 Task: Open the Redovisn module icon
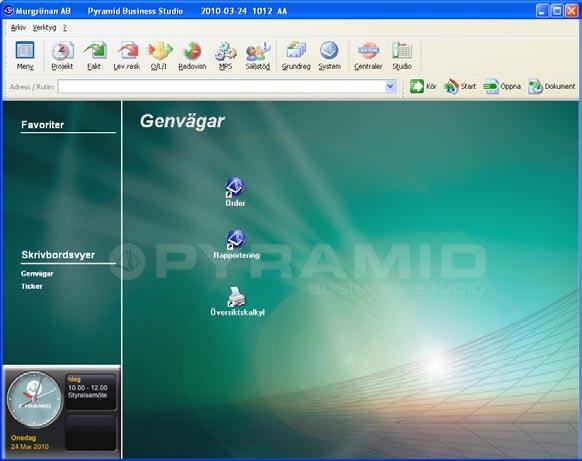[192, 56]
